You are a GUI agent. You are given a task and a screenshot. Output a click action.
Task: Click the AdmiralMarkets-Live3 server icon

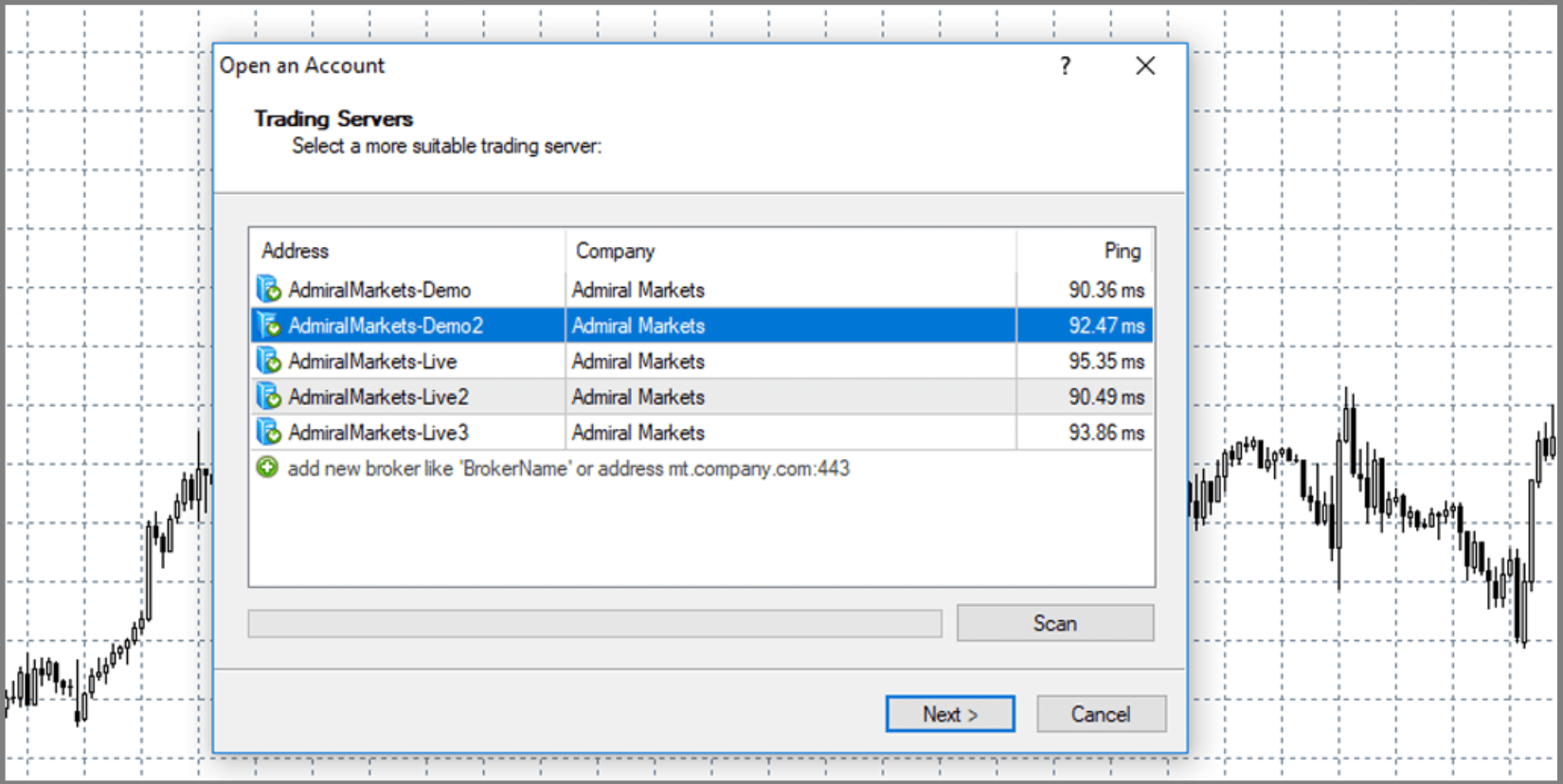269,433
